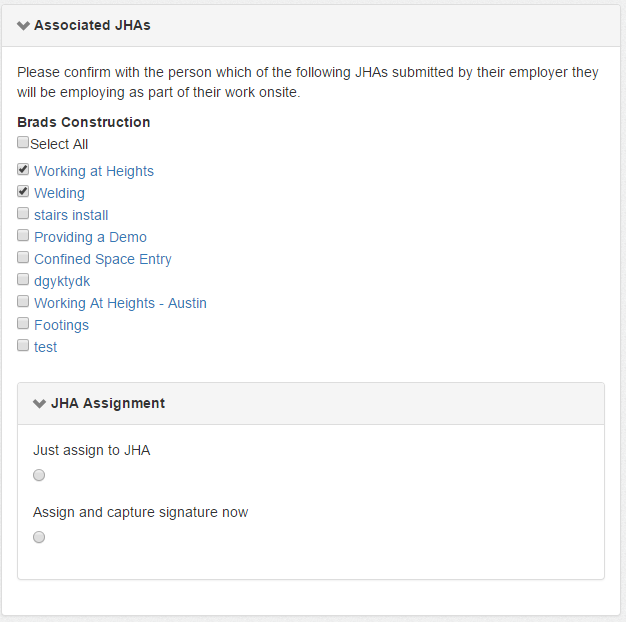
Task: Click the Associated JHAs panel heading
Action: point(92,25)
